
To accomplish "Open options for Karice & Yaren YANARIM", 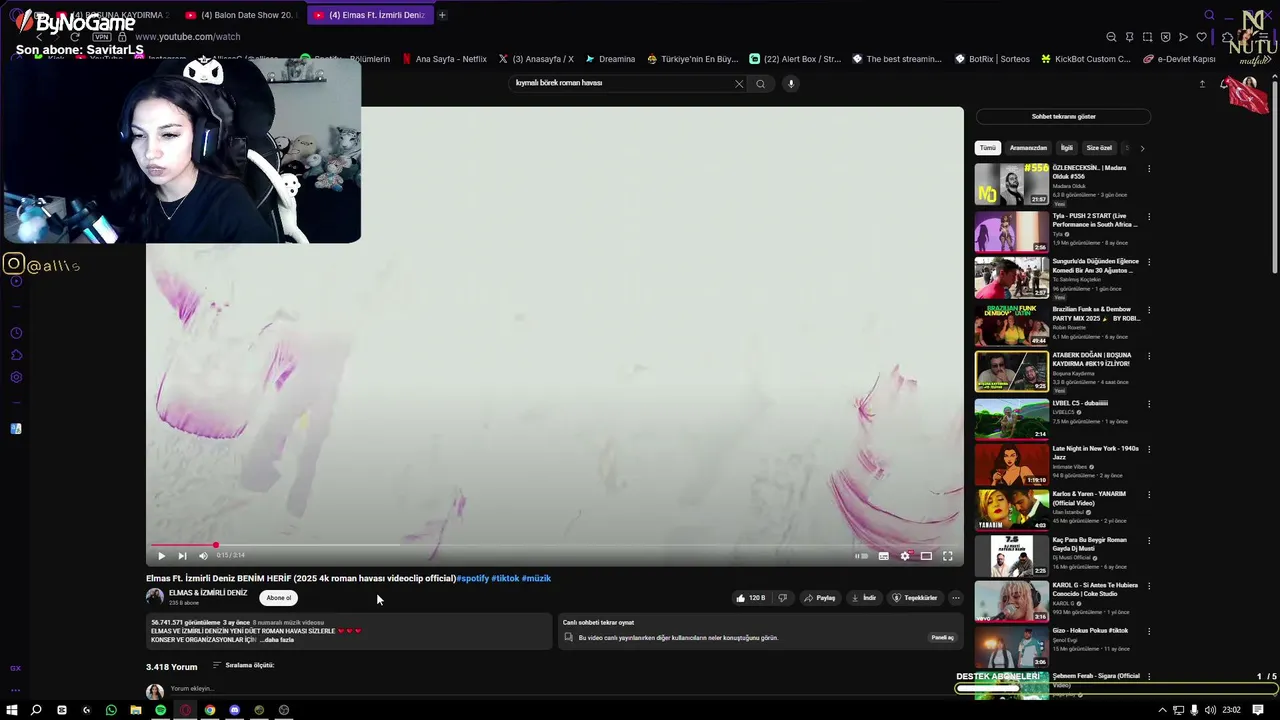I will coord(1149,494).
